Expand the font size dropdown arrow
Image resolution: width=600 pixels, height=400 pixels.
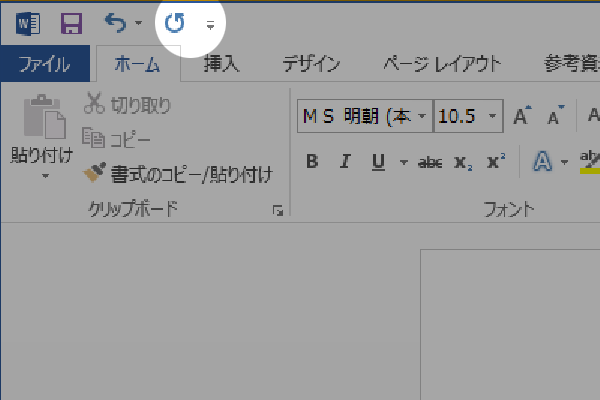pos(492,116)
